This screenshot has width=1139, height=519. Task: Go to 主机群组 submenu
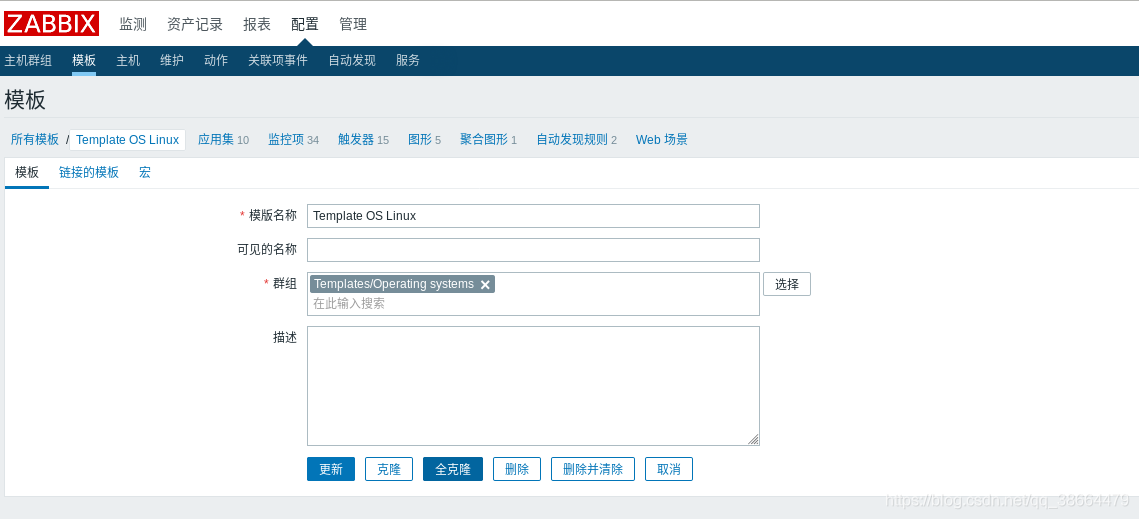pyautogui.click(x=28, y=60)
